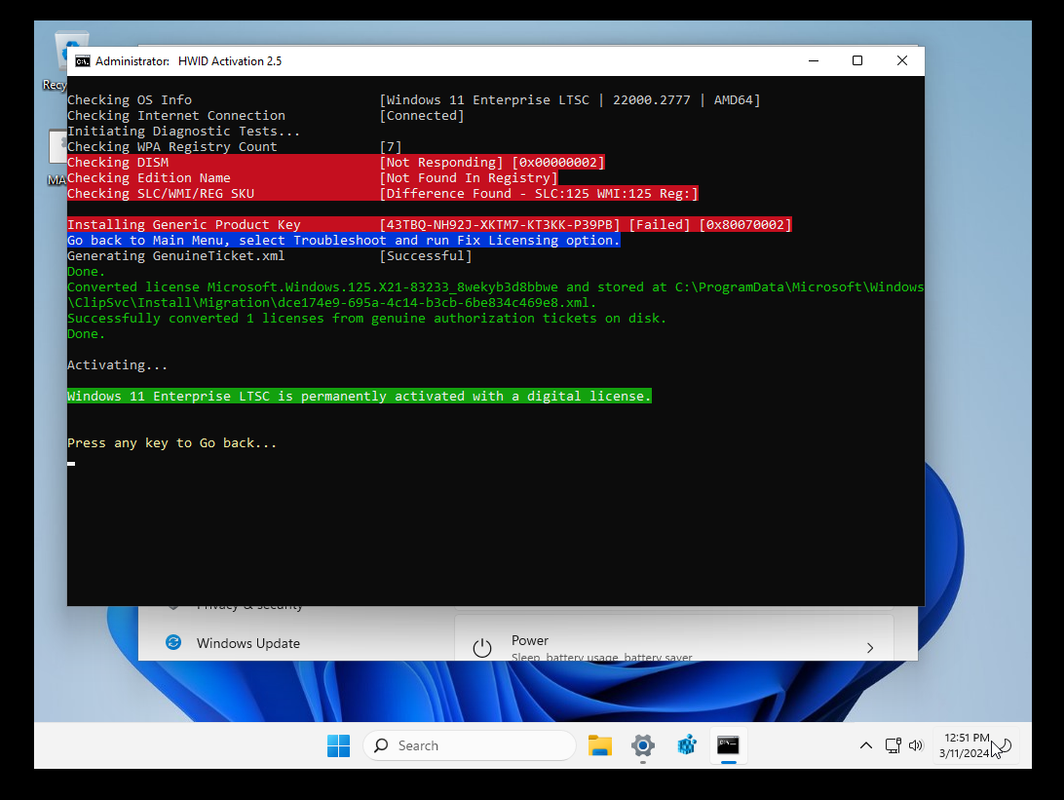This screenshot has width=1064, height=800.
Task: Open Windows Update in the Settings window
Action: coord(248,643)
